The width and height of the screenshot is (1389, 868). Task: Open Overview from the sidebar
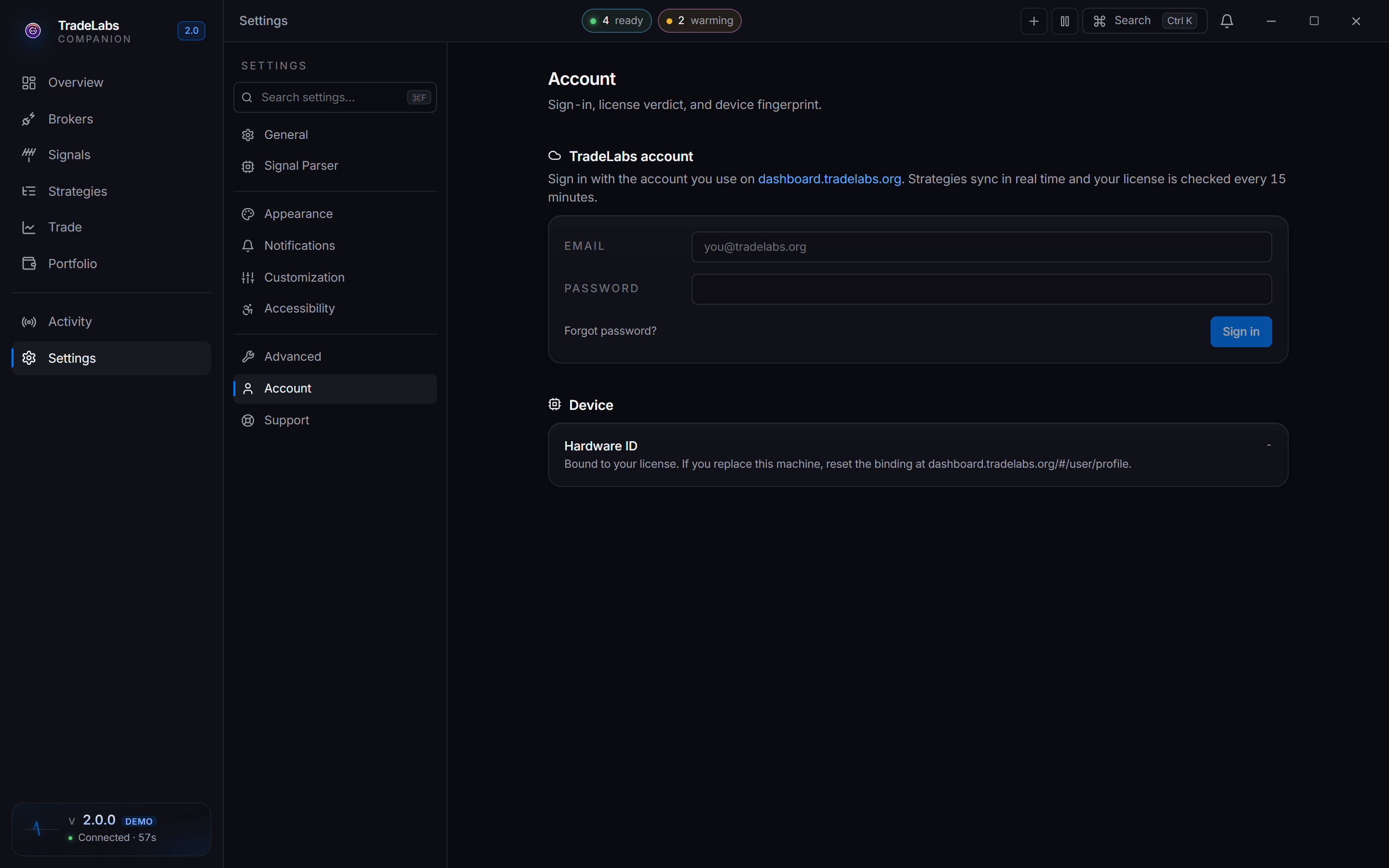[x=111, y=82]
